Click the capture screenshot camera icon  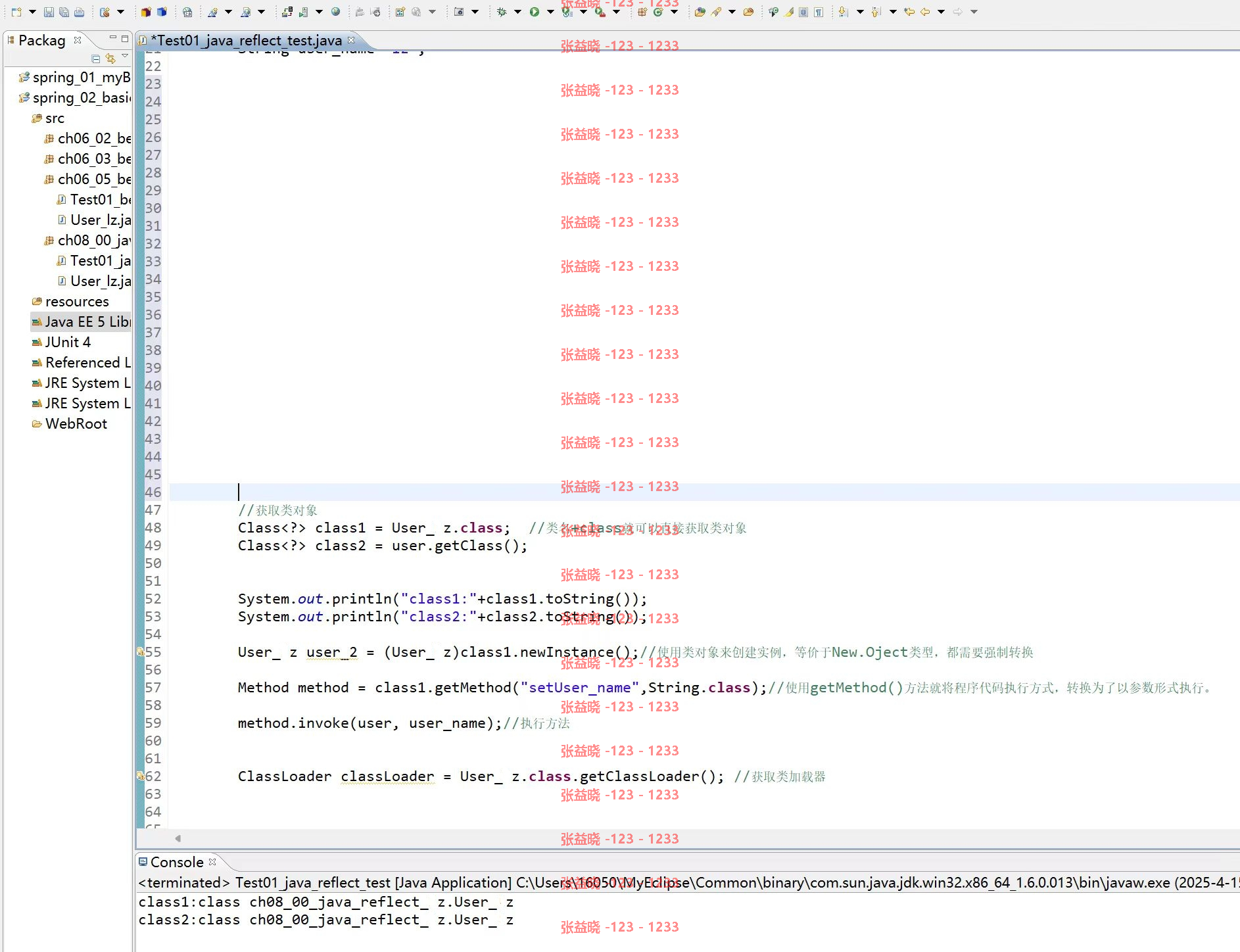(459, 12)
